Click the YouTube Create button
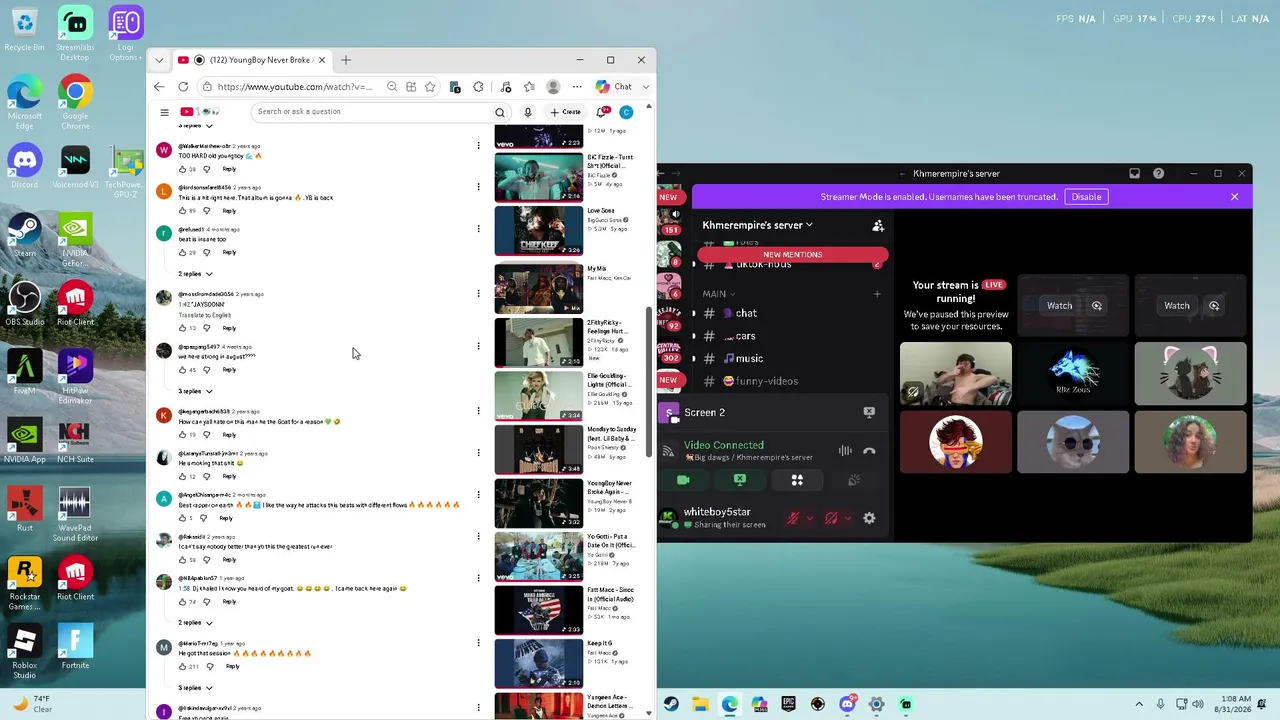Image resolution: width=1280 pixels, height=720 pixels. pos(566,112)
